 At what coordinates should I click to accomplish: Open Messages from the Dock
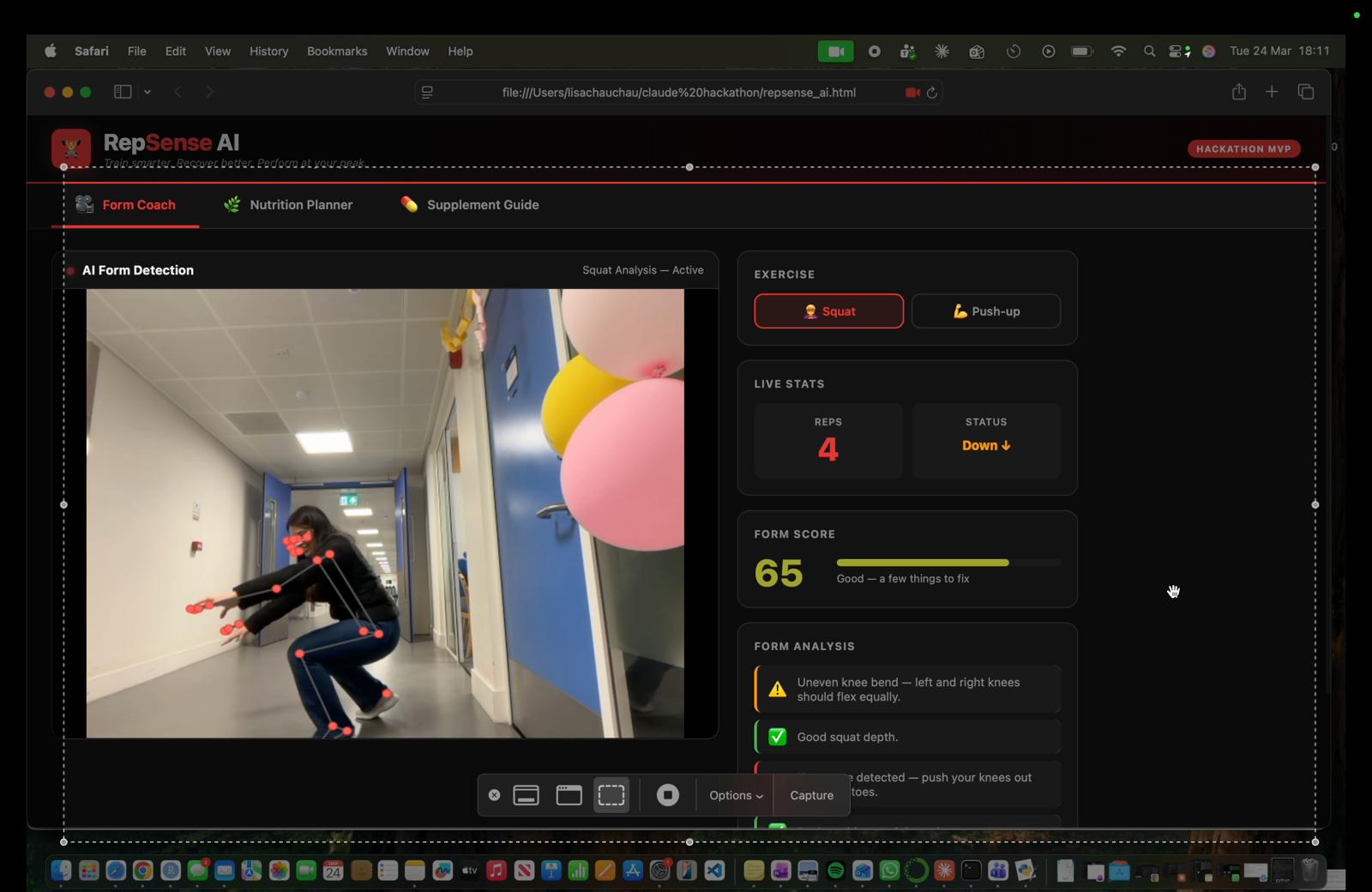[198, 871]
